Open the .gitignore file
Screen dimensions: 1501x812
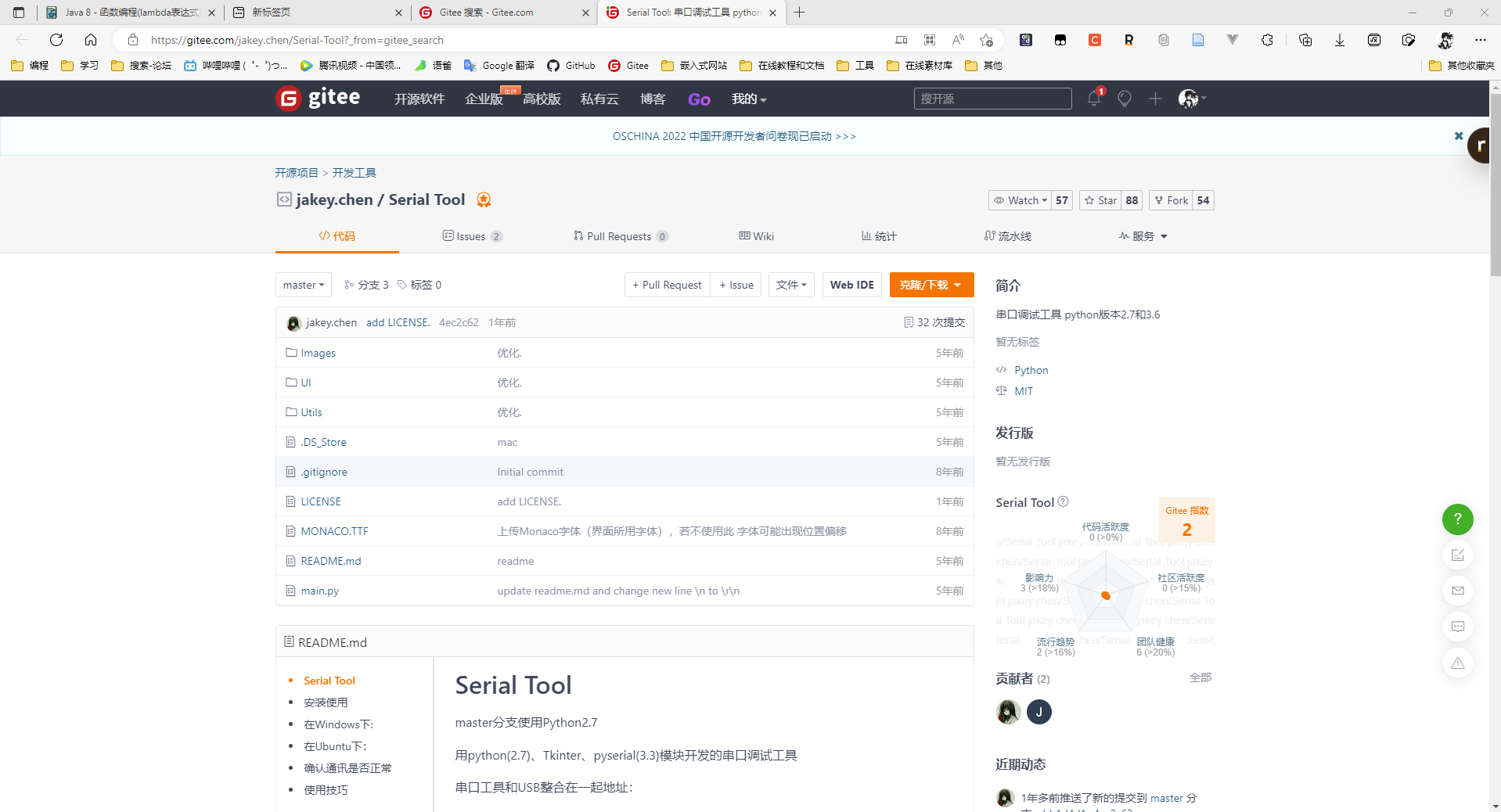tap(323, 472)
